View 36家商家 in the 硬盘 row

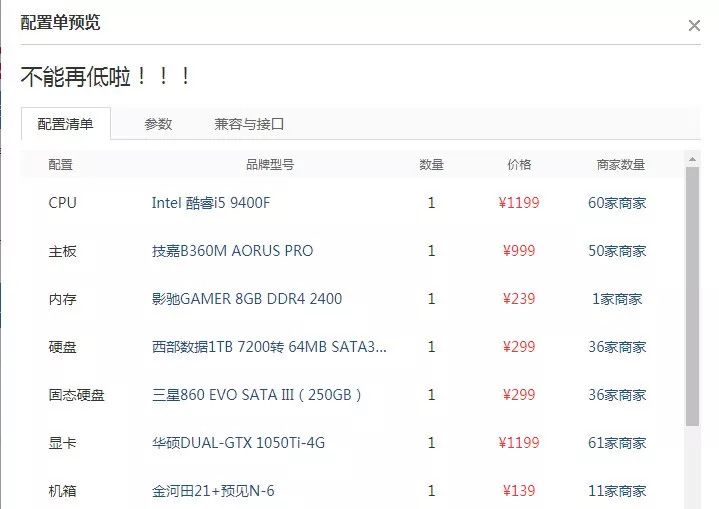click(617, 347)
